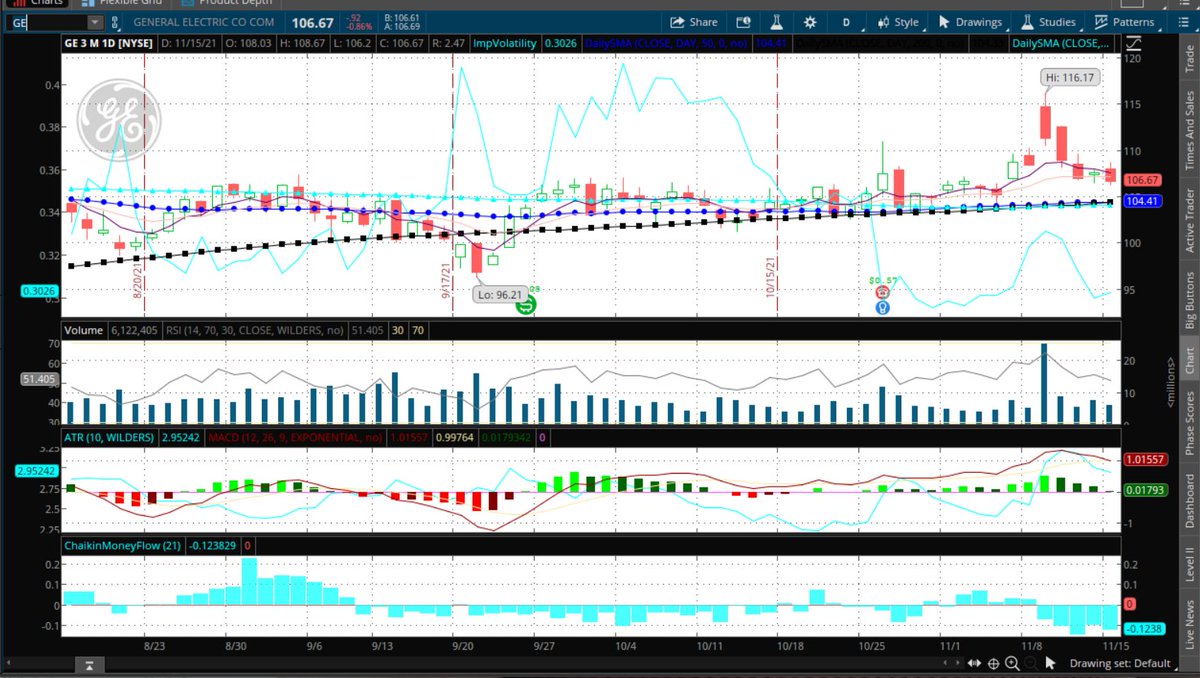Open the Style menu

point(897,22)
